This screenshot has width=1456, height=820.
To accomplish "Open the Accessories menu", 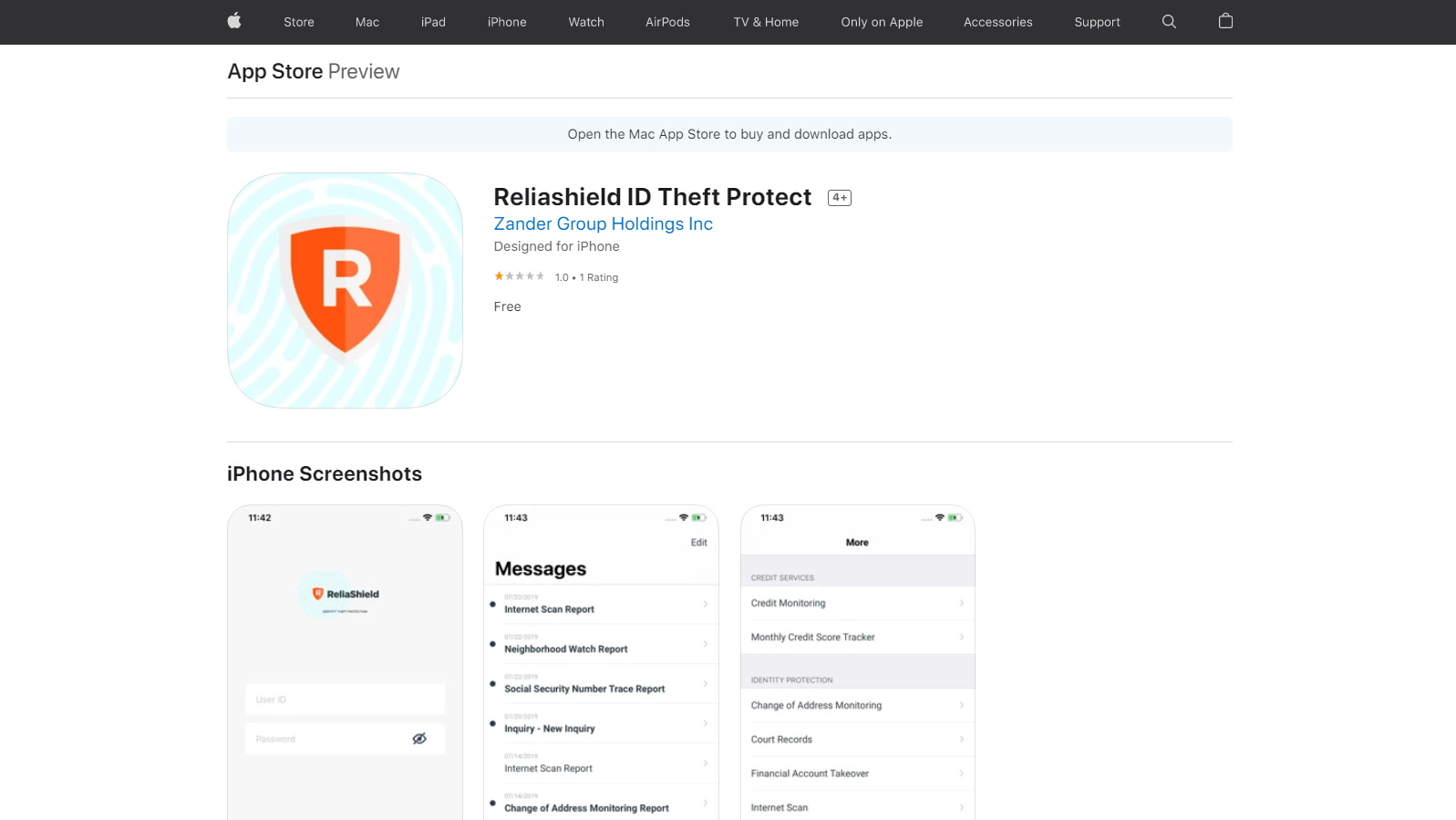I will point(998,22).
